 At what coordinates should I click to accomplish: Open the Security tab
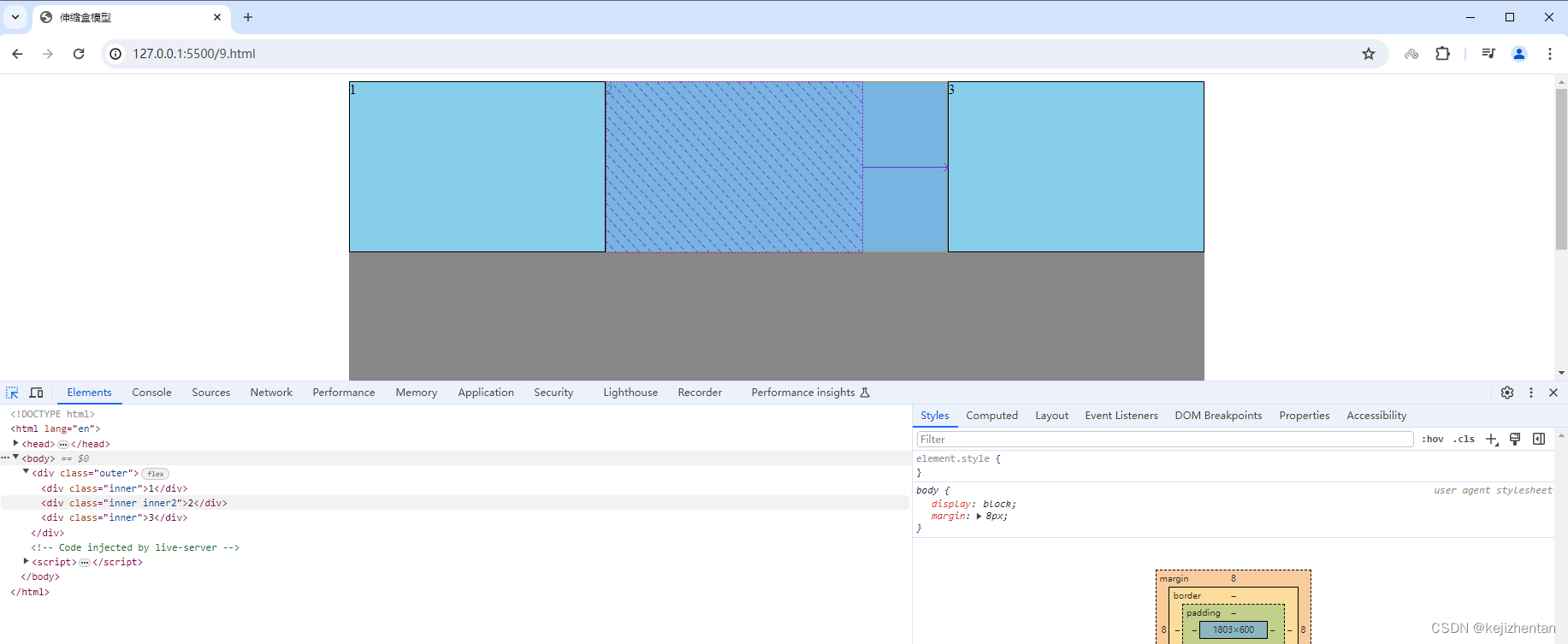[553, 393]
